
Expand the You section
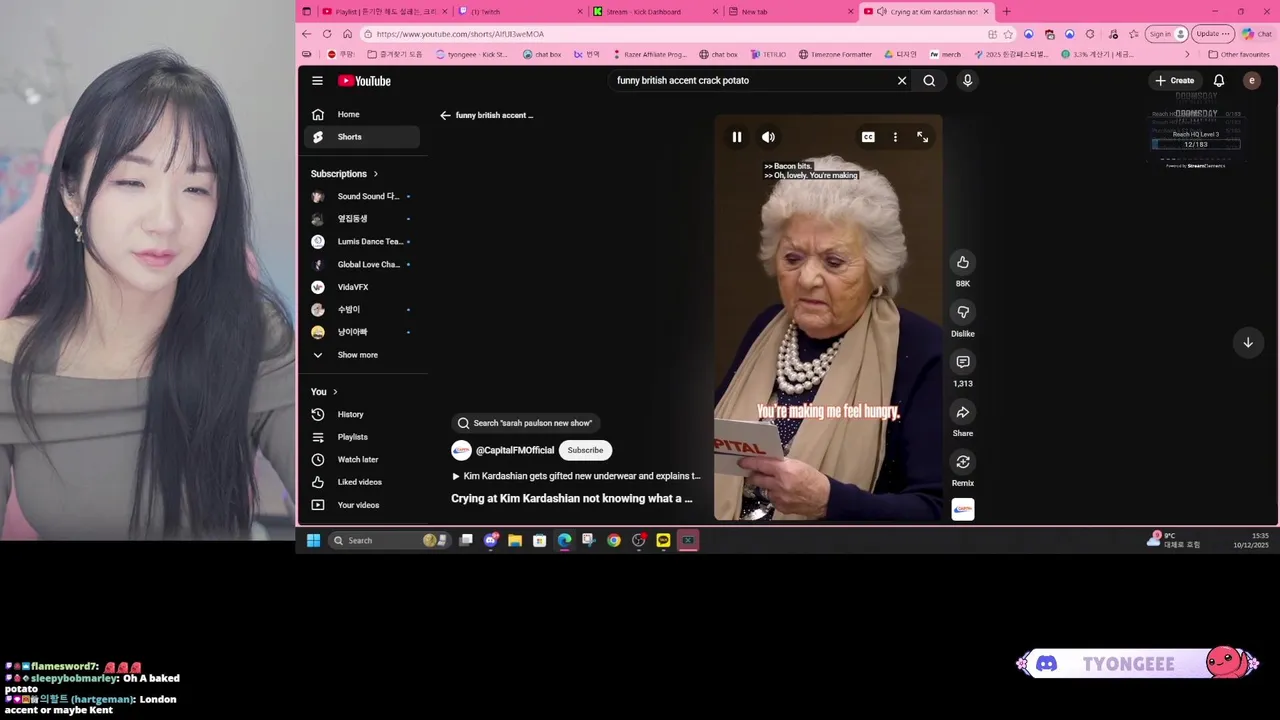point(324,392)
